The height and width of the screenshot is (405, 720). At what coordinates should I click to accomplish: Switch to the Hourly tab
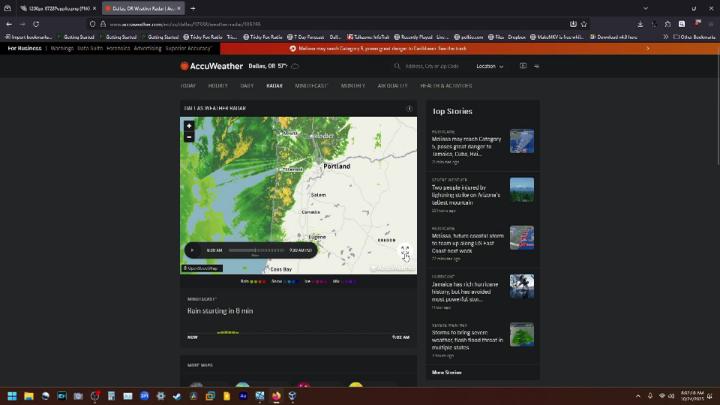pos(217,86)
